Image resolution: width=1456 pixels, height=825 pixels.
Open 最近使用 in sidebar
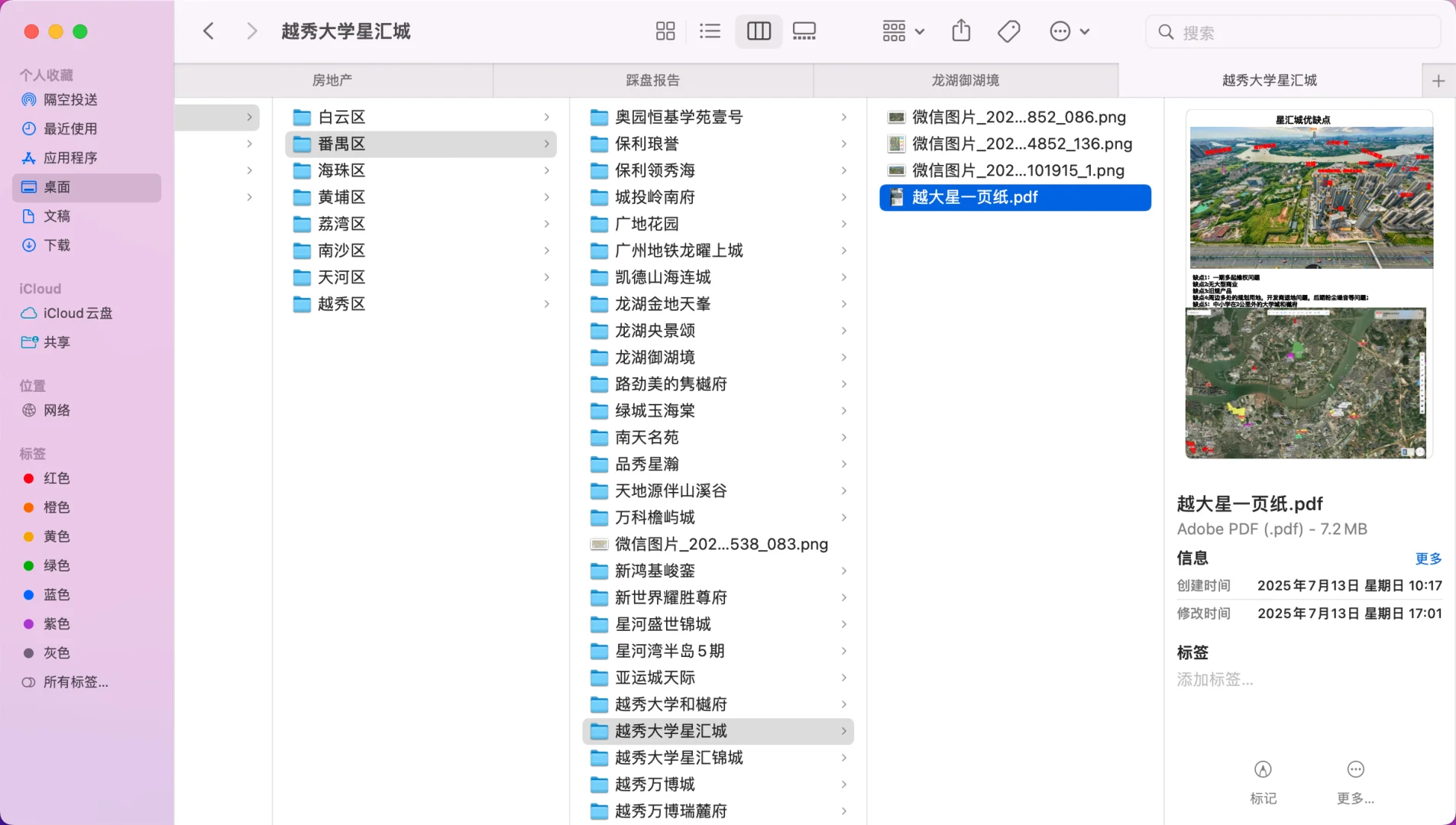pyautogui.click(x=86, y=128)
